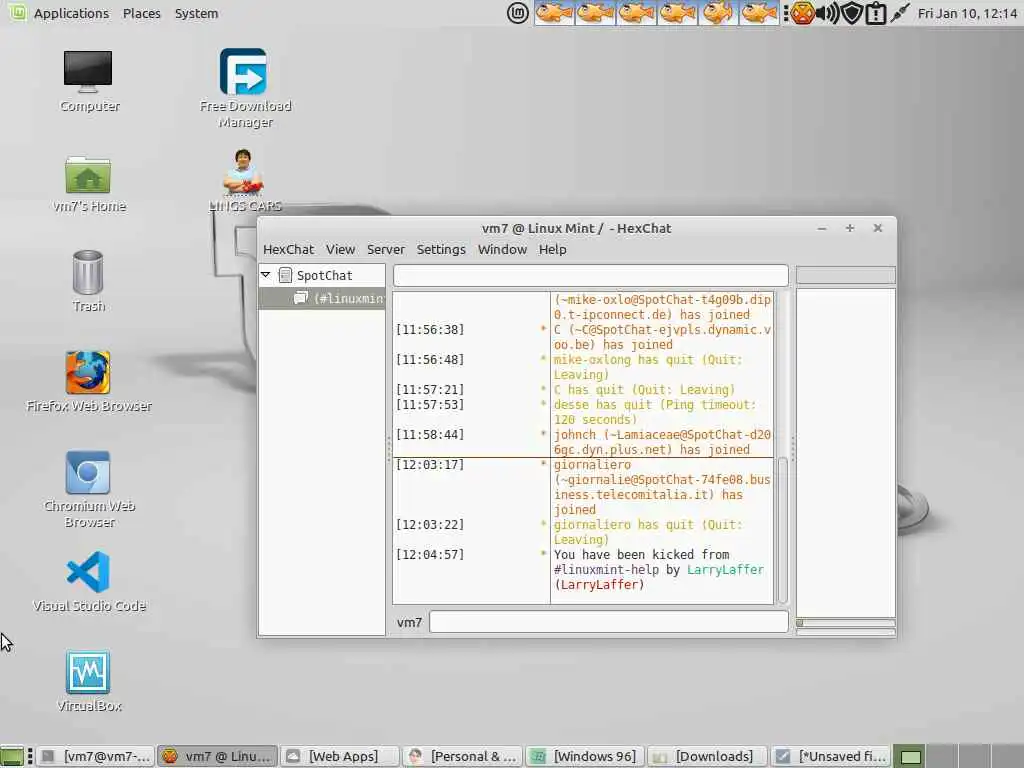Click the SpotChat server icon in tree
The width and height of the screenshot is (1024, 768).
[x=285, y=275]
